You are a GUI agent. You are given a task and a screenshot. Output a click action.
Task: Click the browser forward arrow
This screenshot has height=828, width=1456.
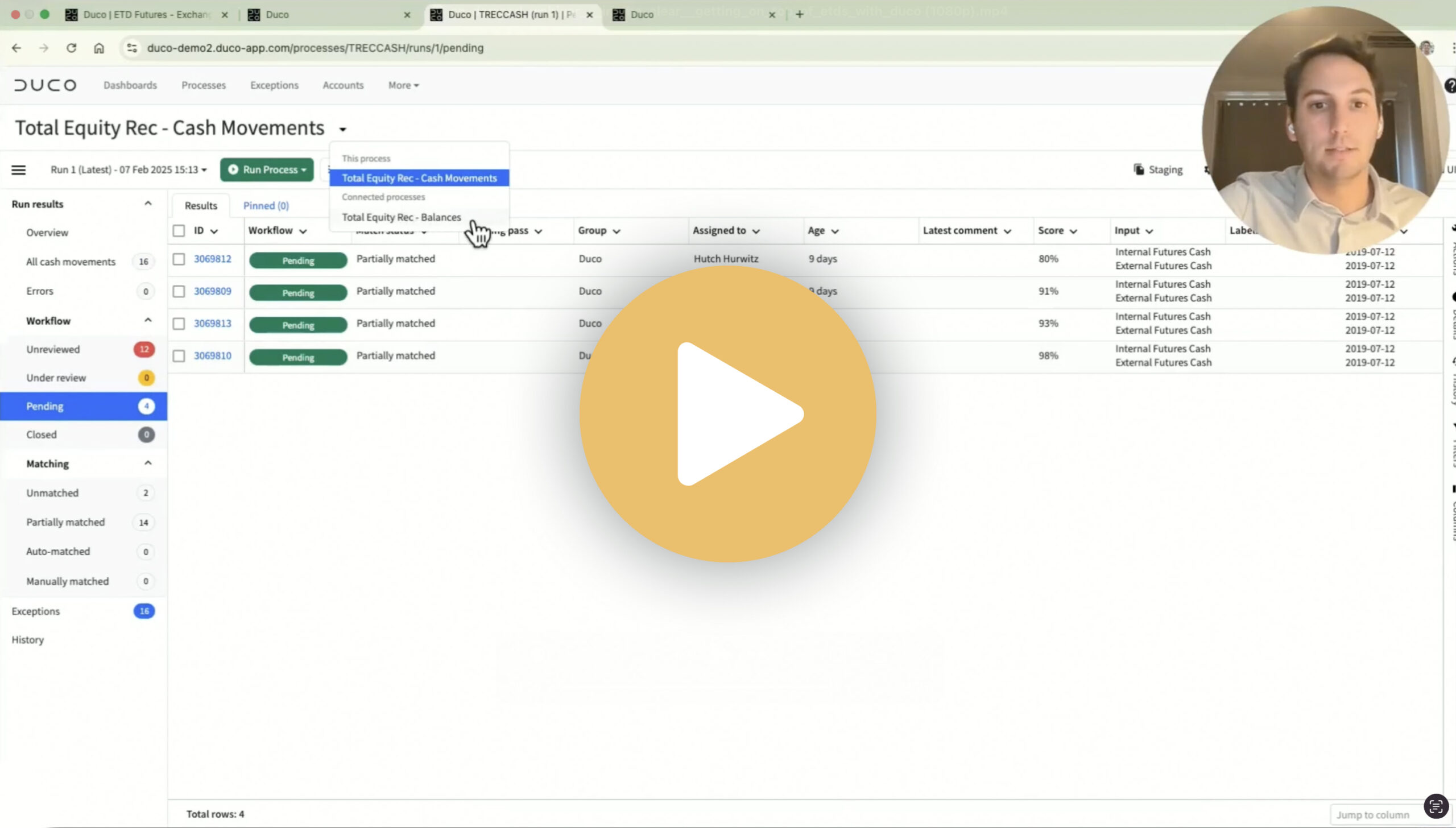44,48
